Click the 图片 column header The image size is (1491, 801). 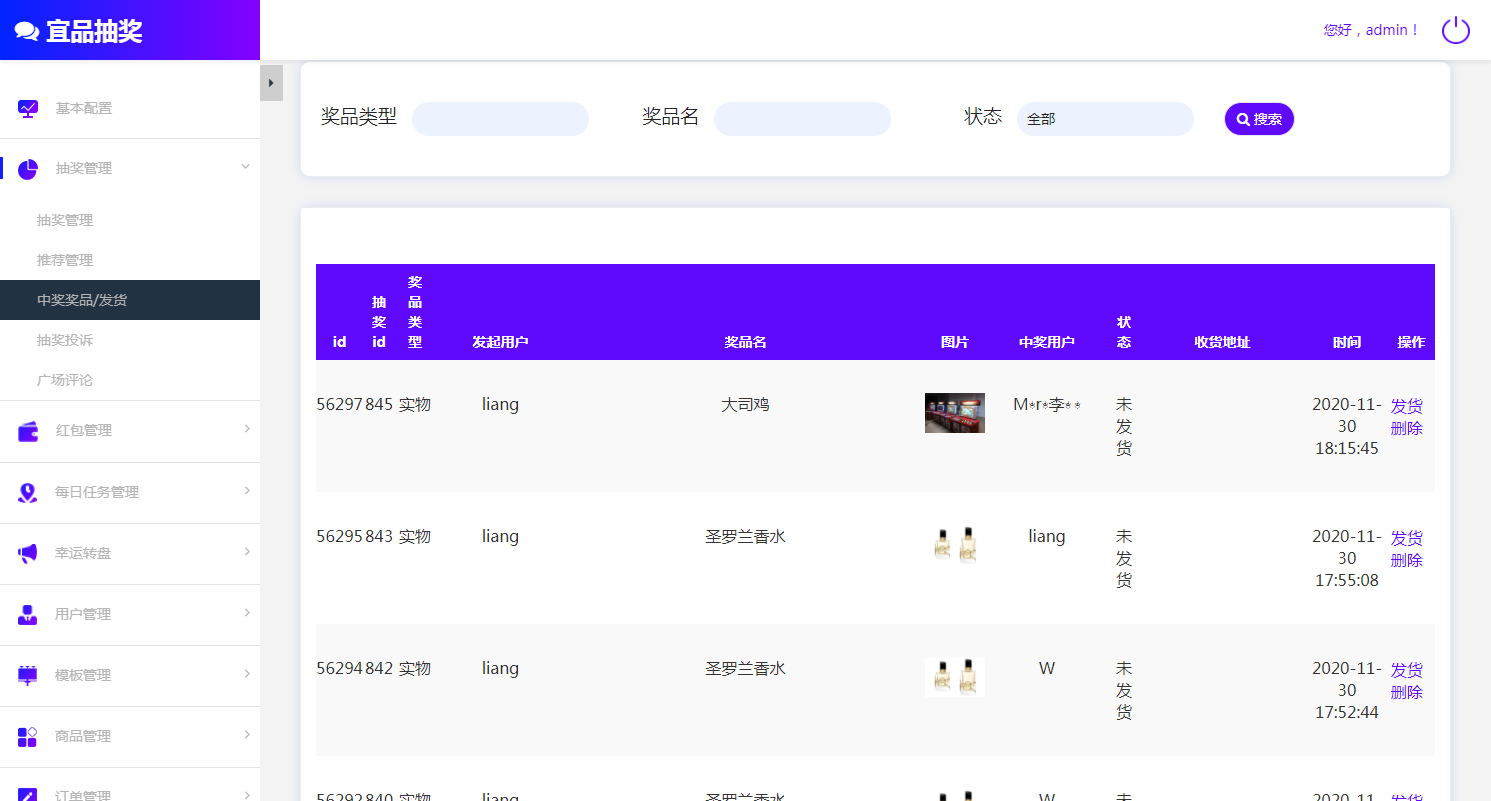pyautogui.click(x=955, y=342)
